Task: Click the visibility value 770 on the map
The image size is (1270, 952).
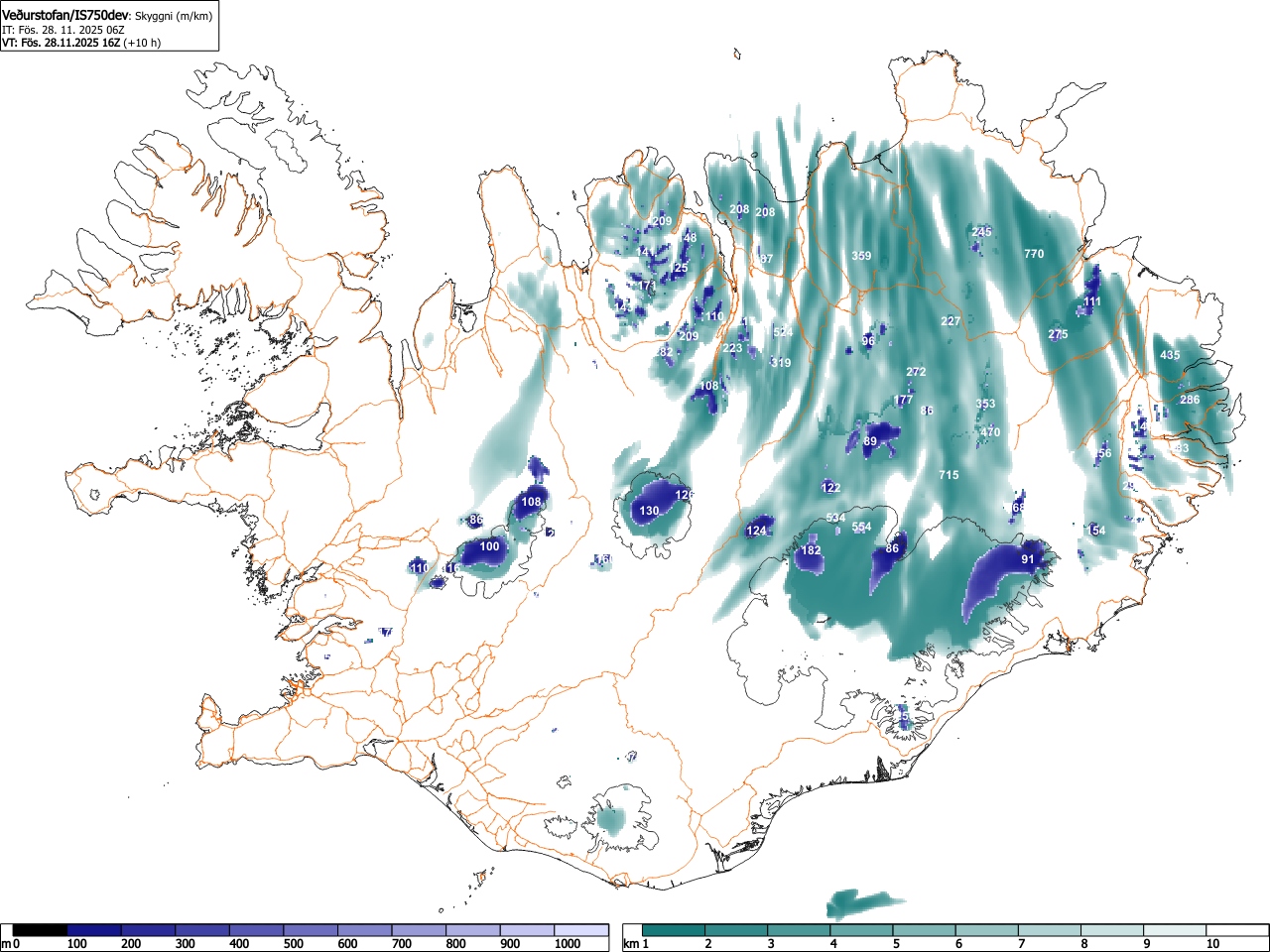Action: point(1034,254)
